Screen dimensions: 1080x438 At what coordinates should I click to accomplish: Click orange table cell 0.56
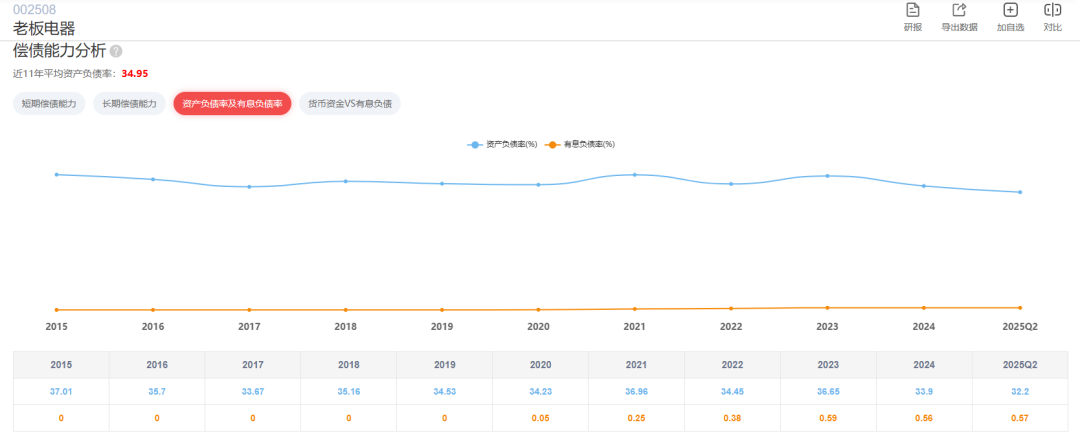pyautogui.click(x=924, y=418)
